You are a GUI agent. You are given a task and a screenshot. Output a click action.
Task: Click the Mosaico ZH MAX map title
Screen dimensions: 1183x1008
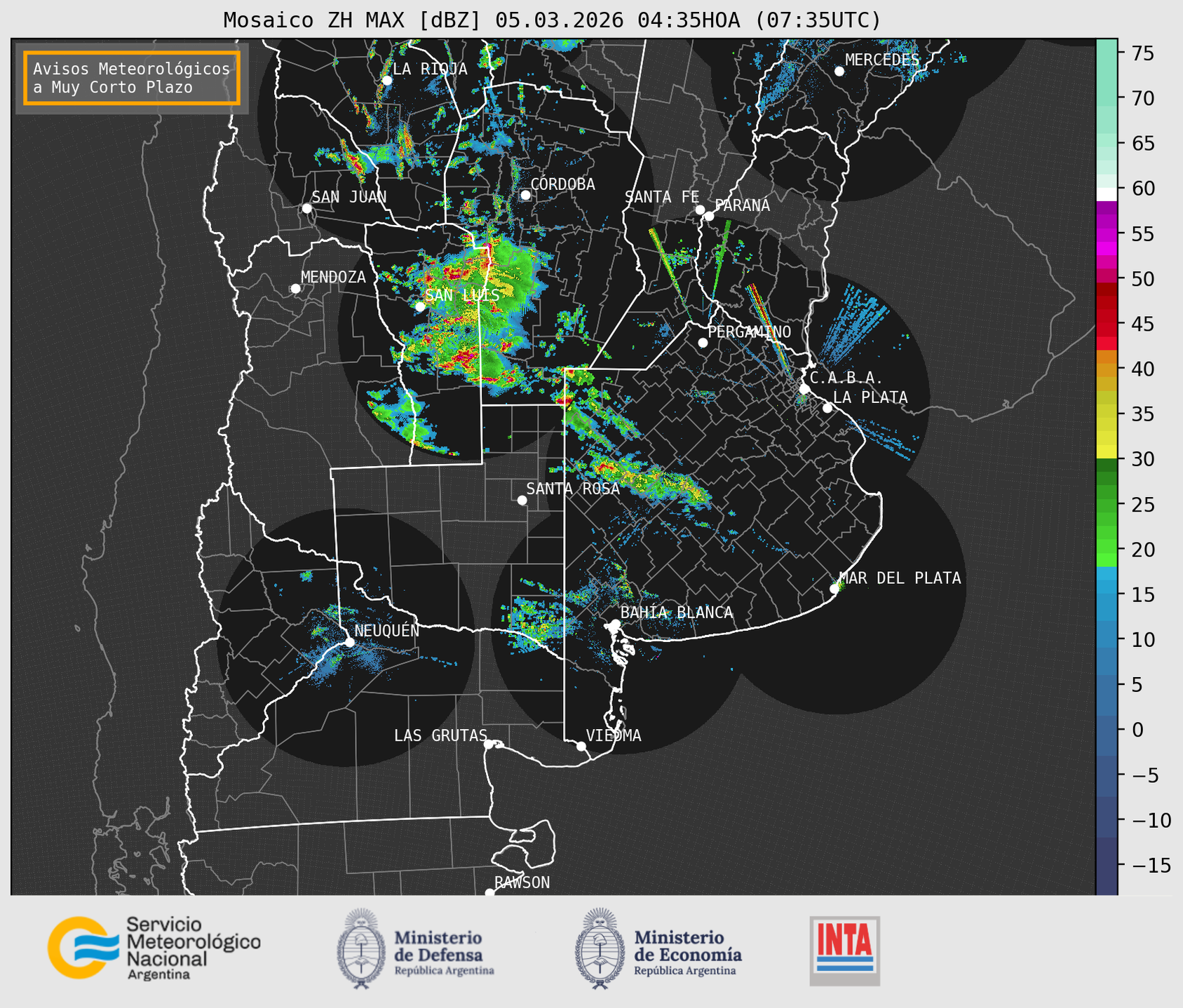coord(551,20)
